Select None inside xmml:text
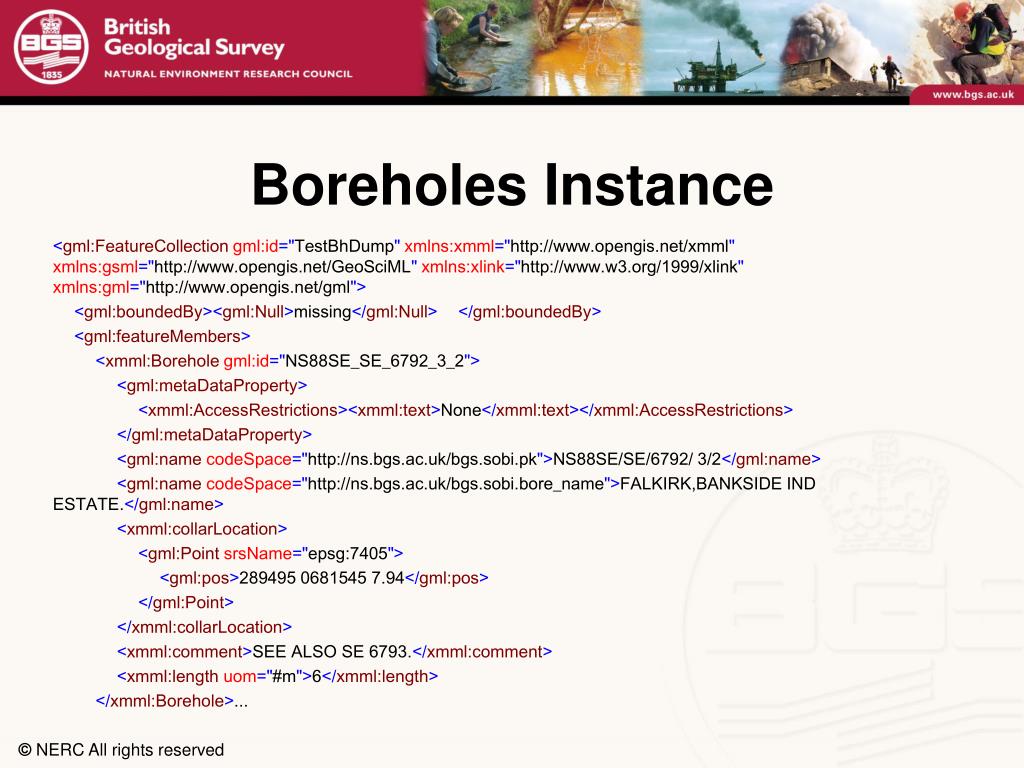Viewport: 1024px width, 768px height. coord(461,410)
